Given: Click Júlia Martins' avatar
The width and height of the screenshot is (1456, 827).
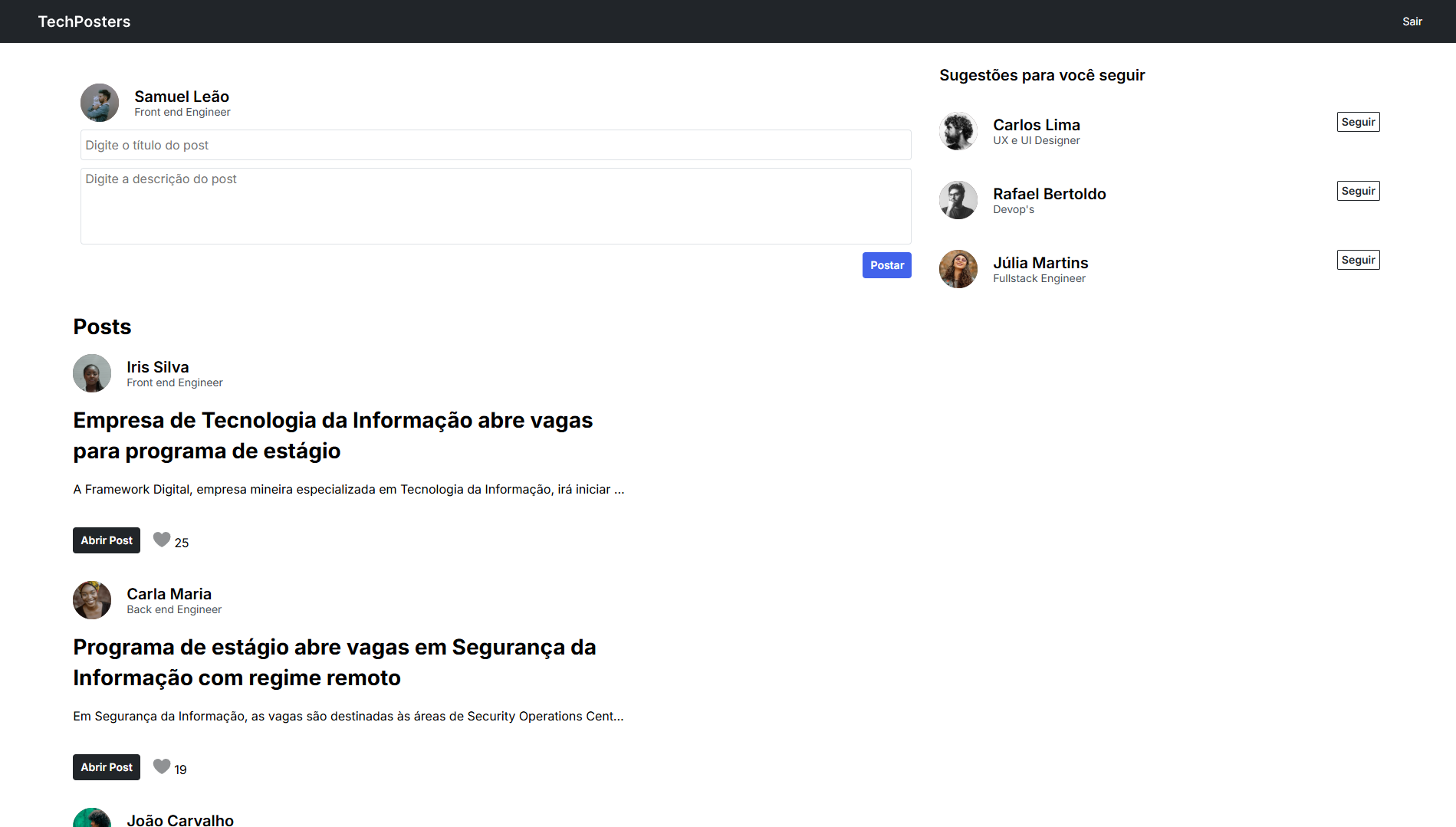Looking at the screenshot, I should coord(958,269).
